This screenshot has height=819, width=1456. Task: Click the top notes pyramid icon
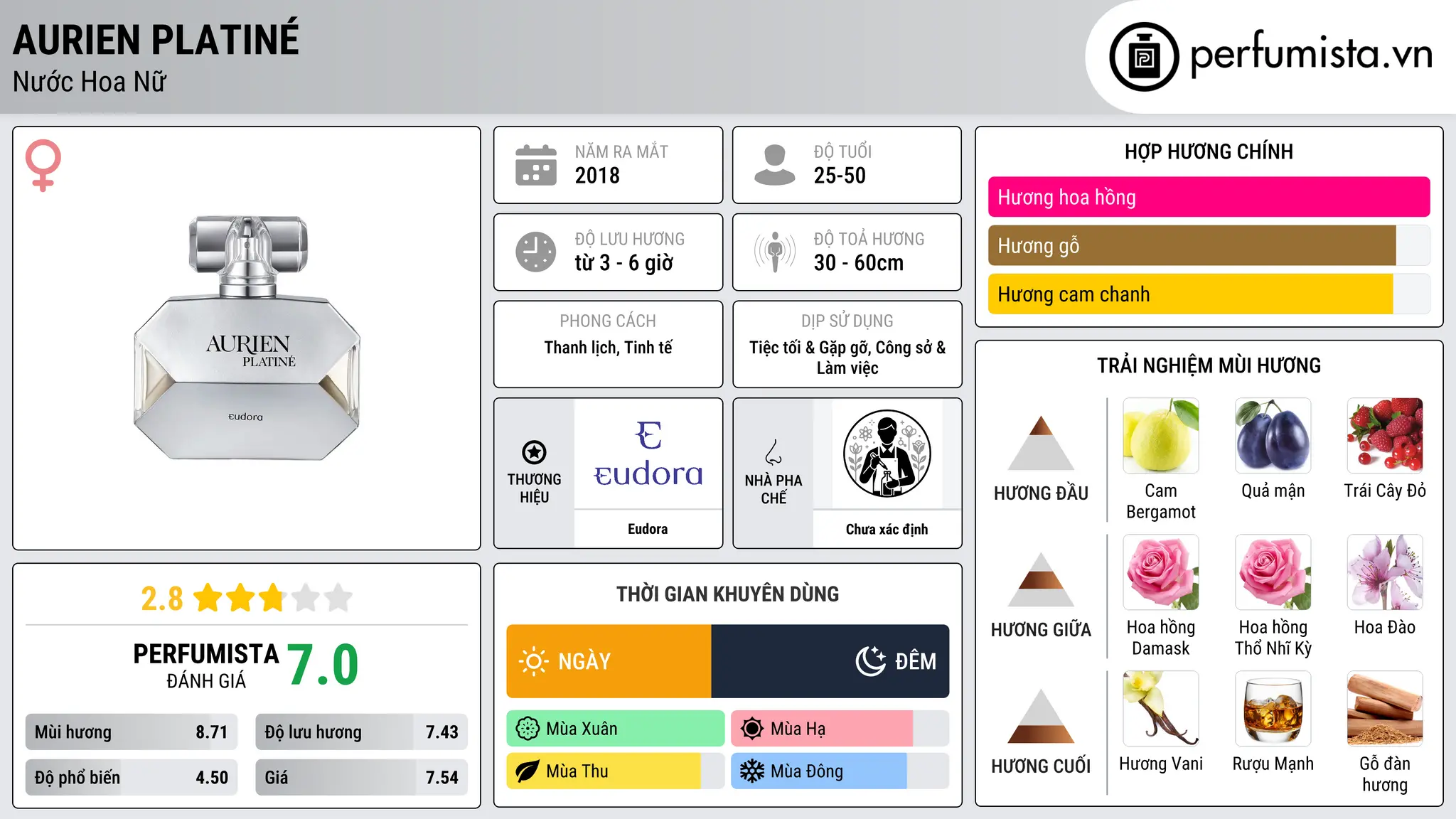point(1041,443)
